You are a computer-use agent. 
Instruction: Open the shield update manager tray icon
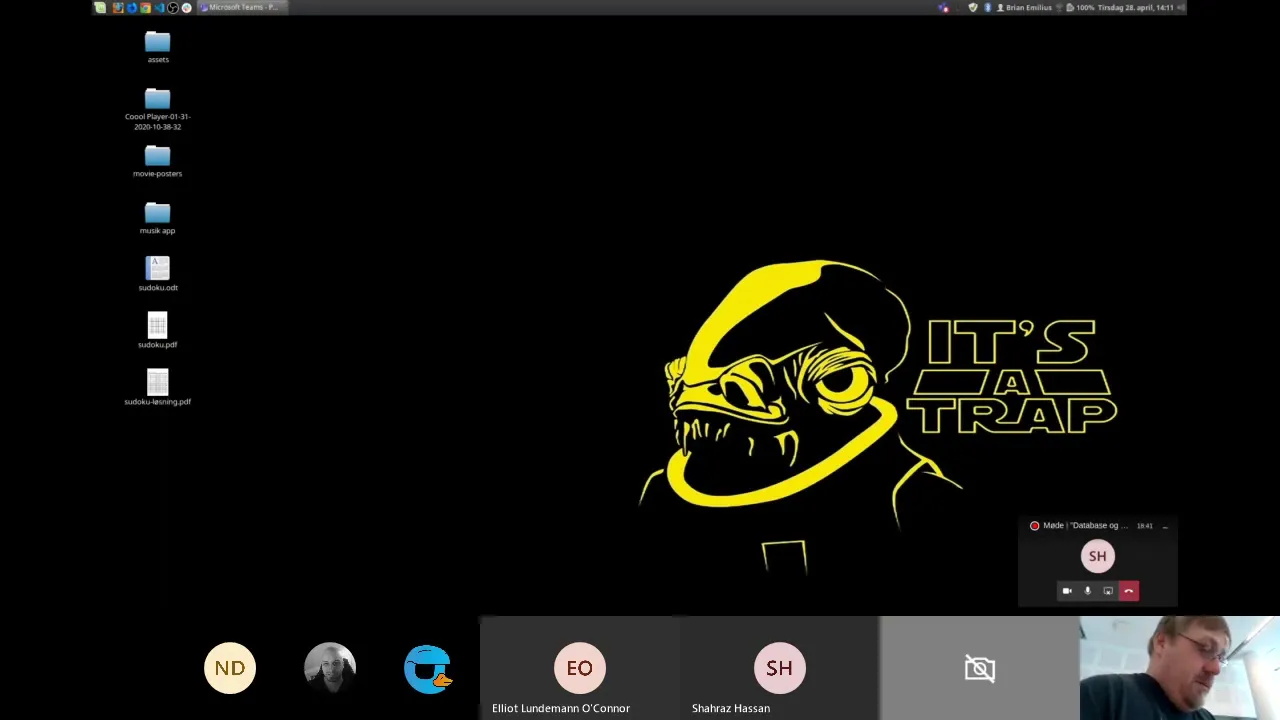pyautogui.click(x=973, y=7)
